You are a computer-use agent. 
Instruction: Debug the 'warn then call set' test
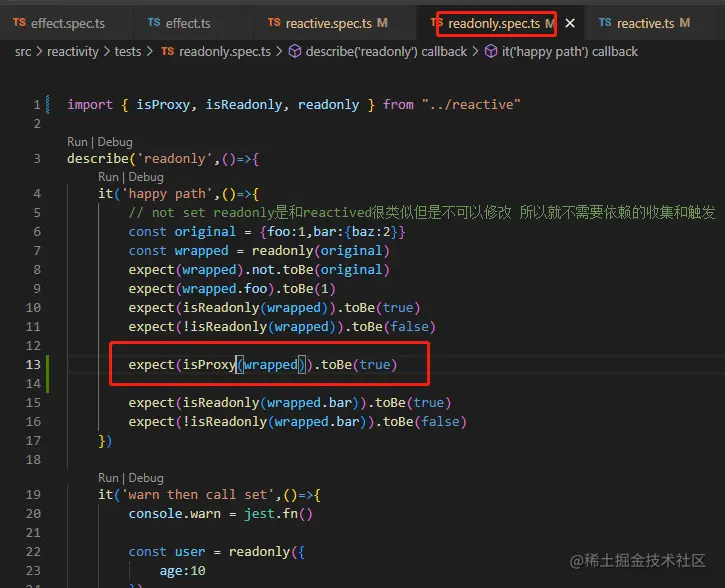[x=146, y=478]
